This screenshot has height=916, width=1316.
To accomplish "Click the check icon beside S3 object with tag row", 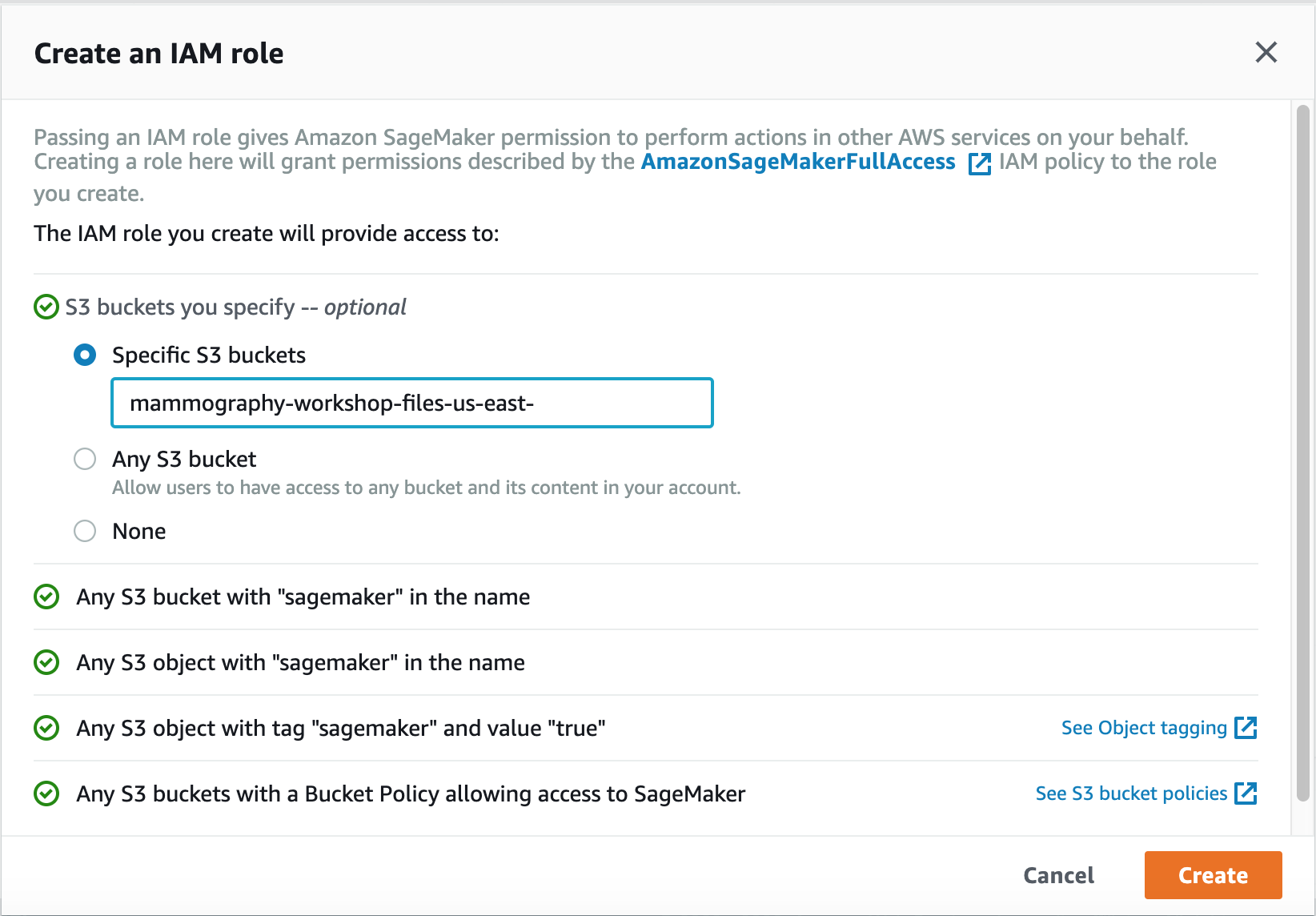I will point(46,729).
